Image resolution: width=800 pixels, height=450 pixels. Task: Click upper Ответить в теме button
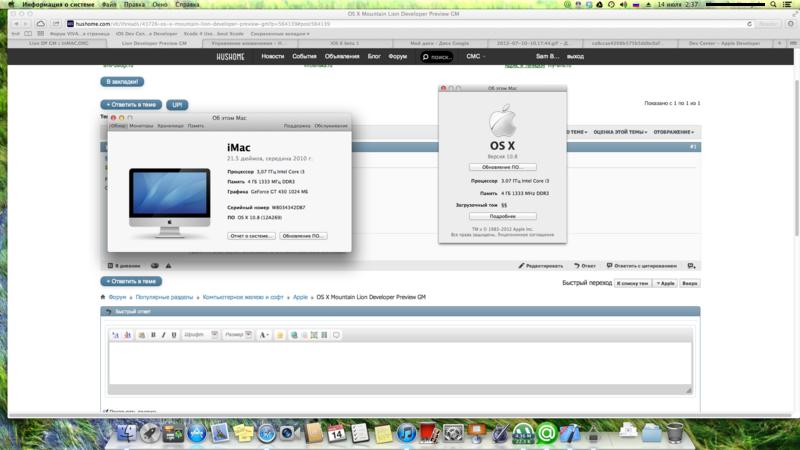pyautogui.click(x=131, y=105)
